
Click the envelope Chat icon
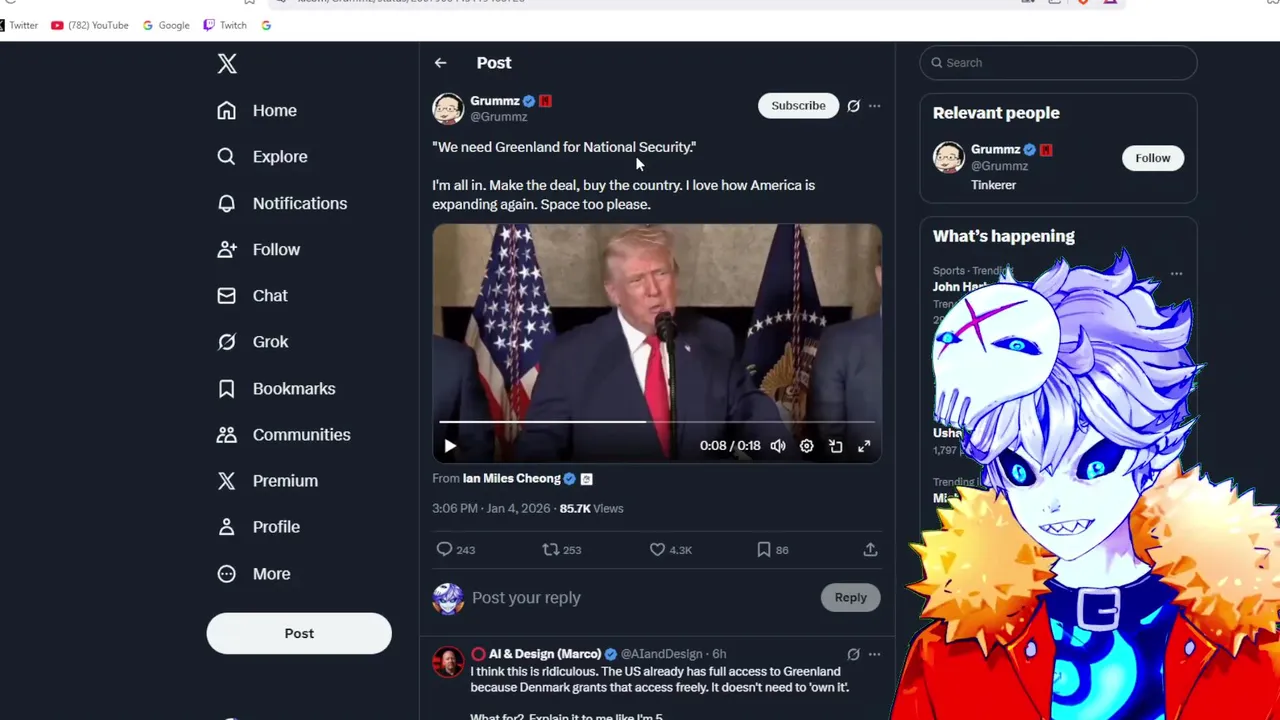pos(227,295)
